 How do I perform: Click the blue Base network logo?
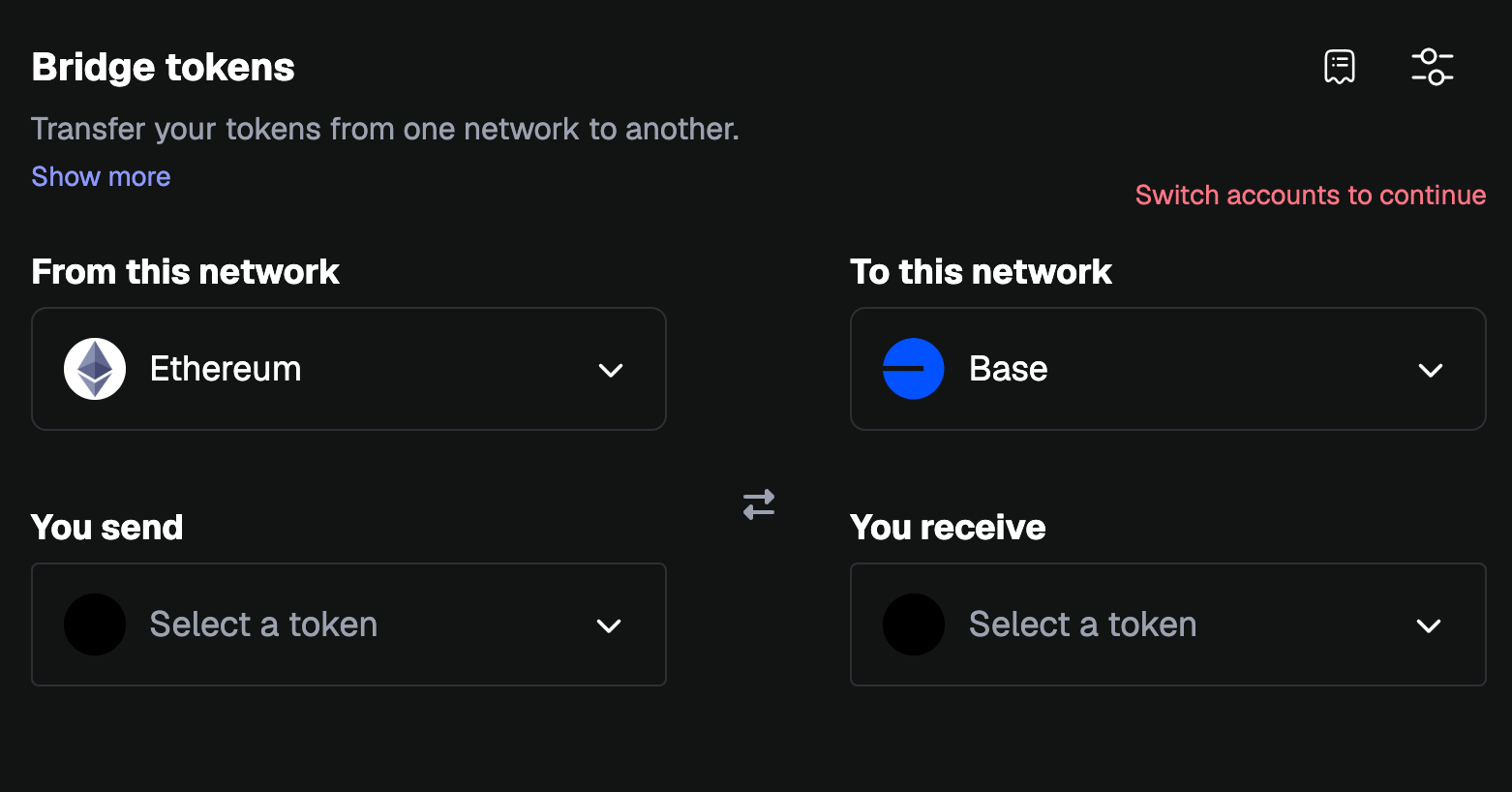point(914,369)
